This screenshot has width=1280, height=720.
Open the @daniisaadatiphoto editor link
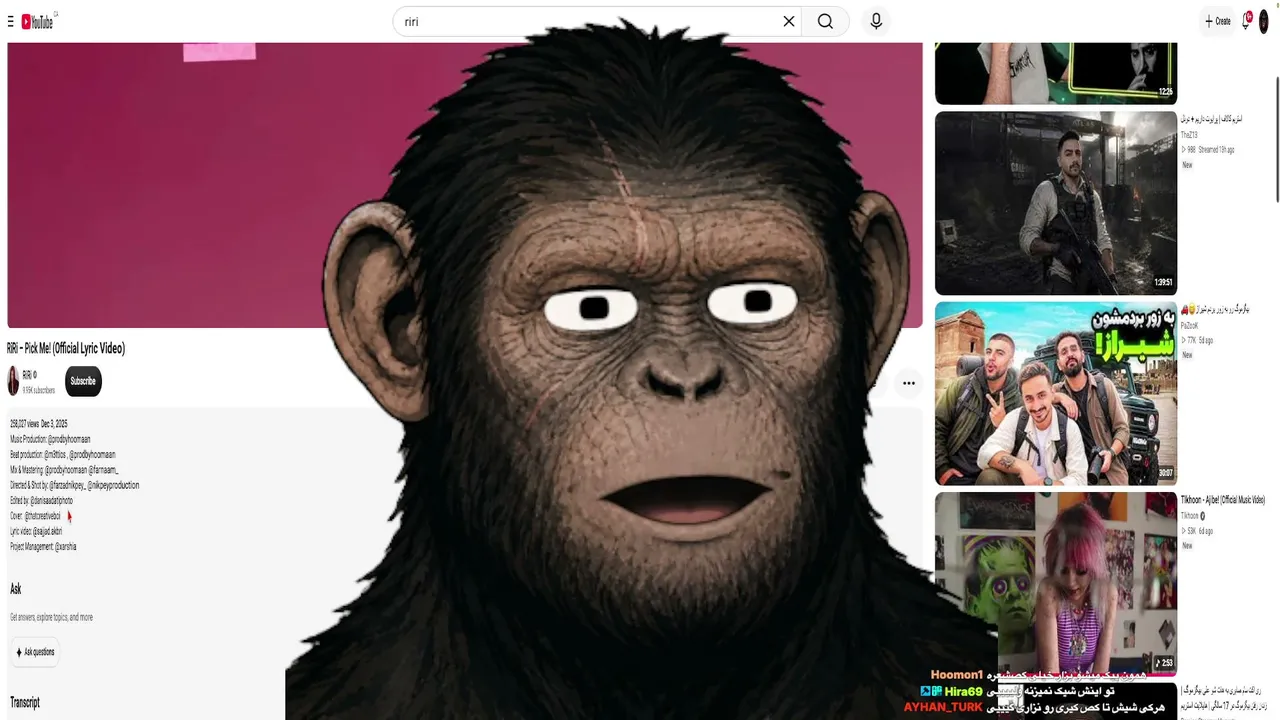pos(52,500)
